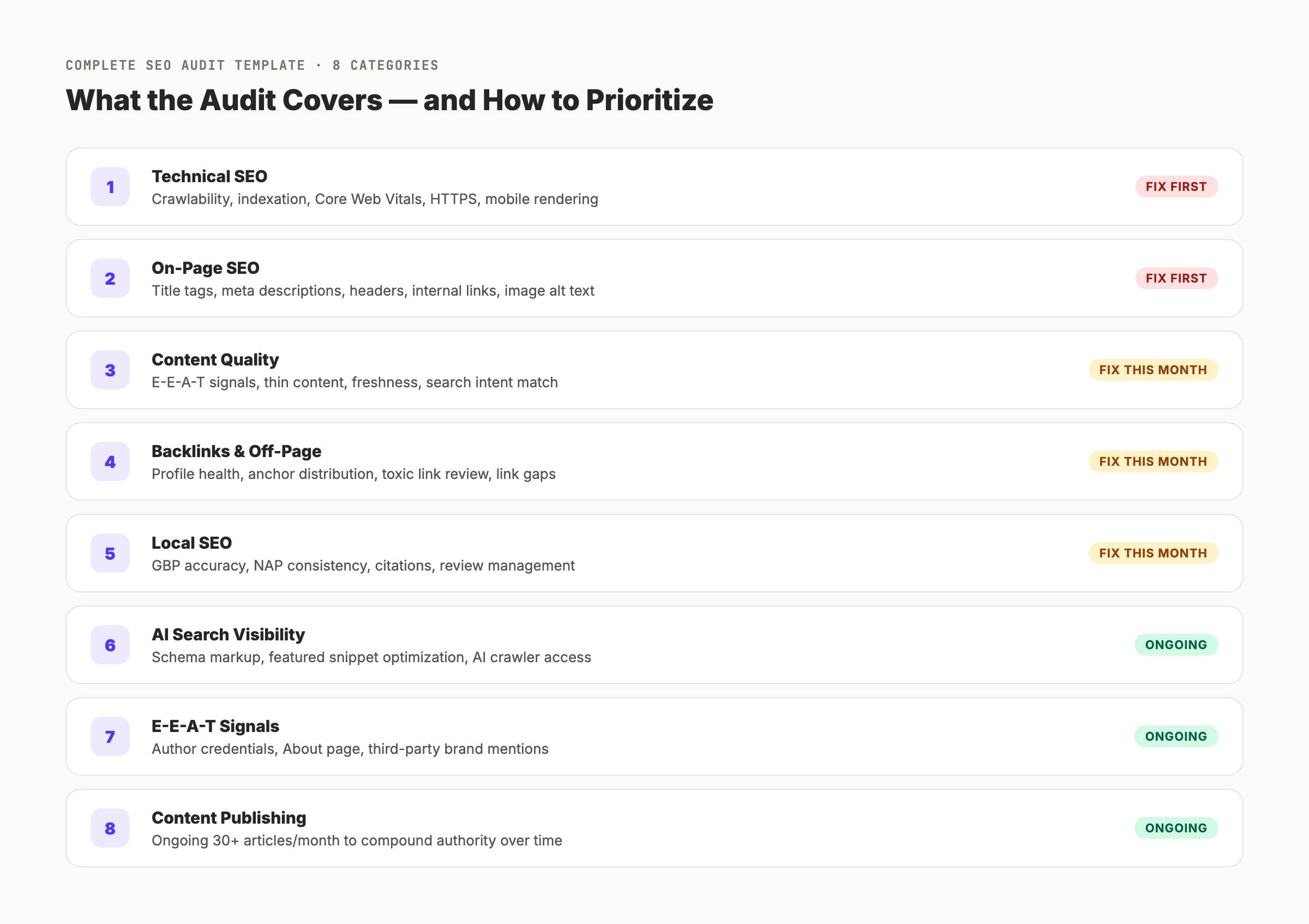Click the ONGOING badge beside Content Publishing
This screenshot has width=1309, height=924.
tap(1176, 828)
